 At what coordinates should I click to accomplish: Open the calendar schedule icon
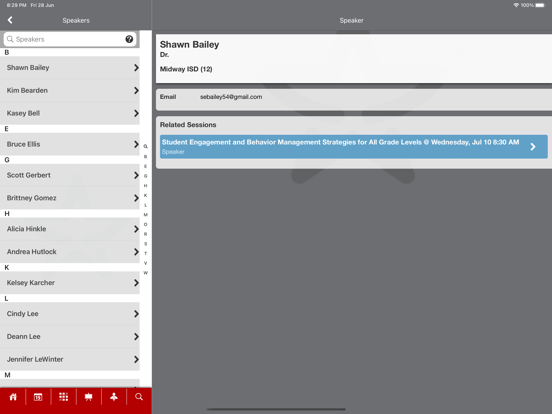tap(38, 397)
